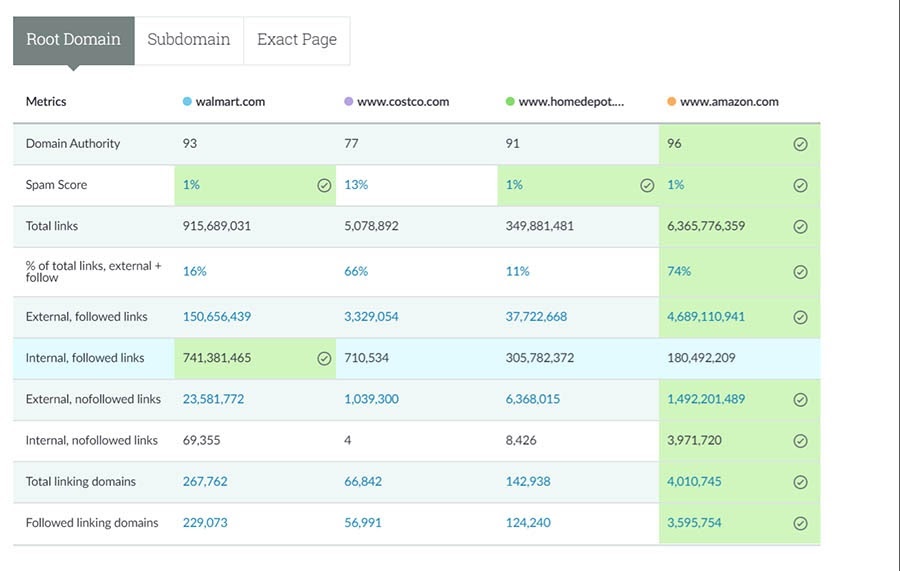Screen dimensions: 900x571
Task: Click the checkmark icon beside homedepot Spam Score
Action: coord(647,185)
